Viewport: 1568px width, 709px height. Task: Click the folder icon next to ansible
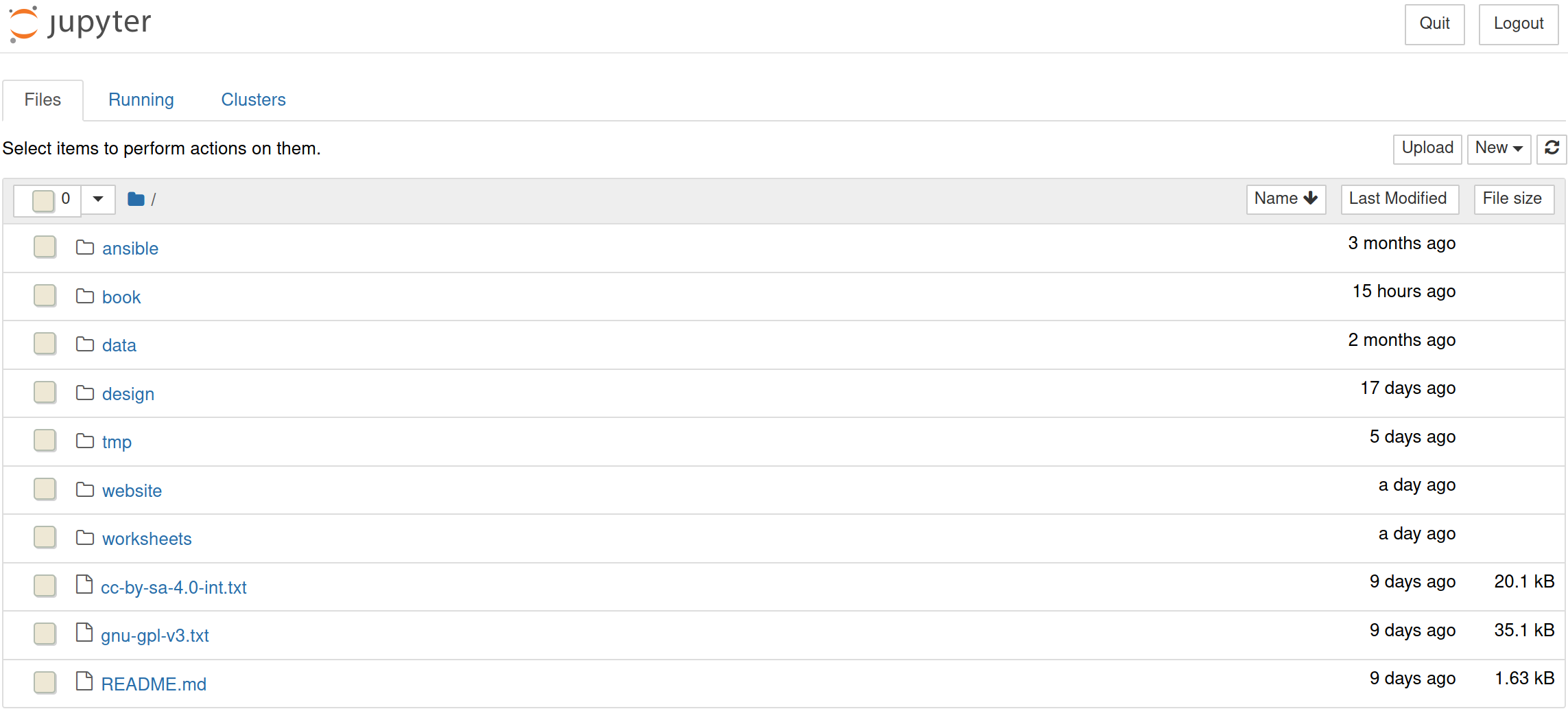[x=84, y=247]
